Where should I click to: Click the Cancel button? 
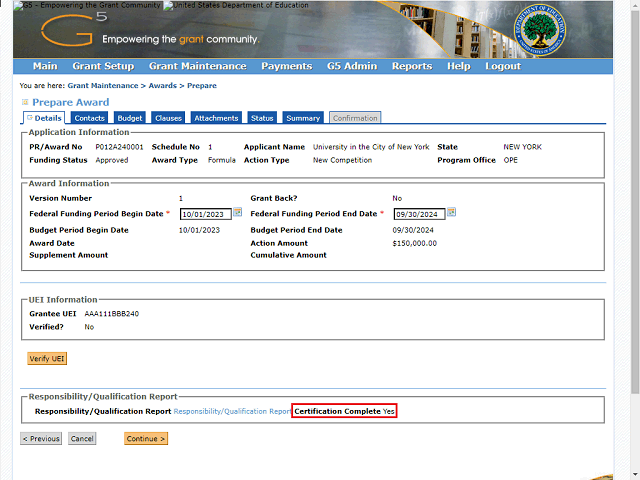[82, 438]
